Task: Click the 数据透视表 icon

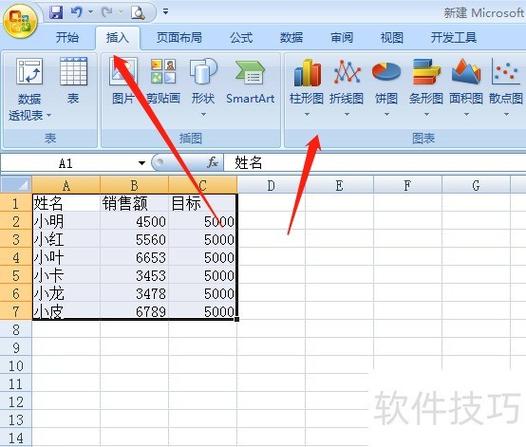Action: click(30, 71)
